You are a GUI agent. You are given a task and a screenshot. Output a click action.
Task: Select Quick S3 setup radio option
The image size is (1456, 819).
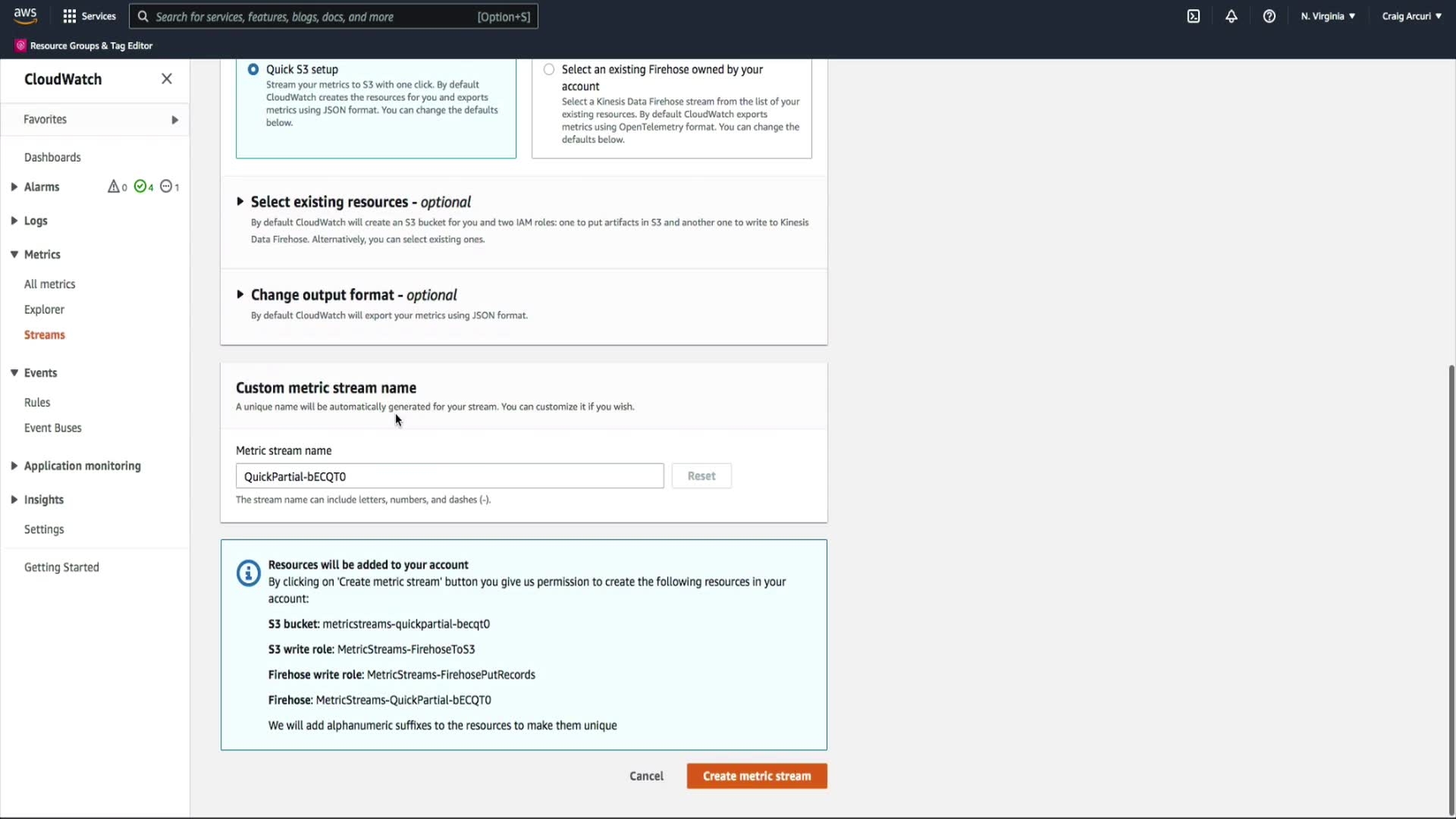[253, 69]
